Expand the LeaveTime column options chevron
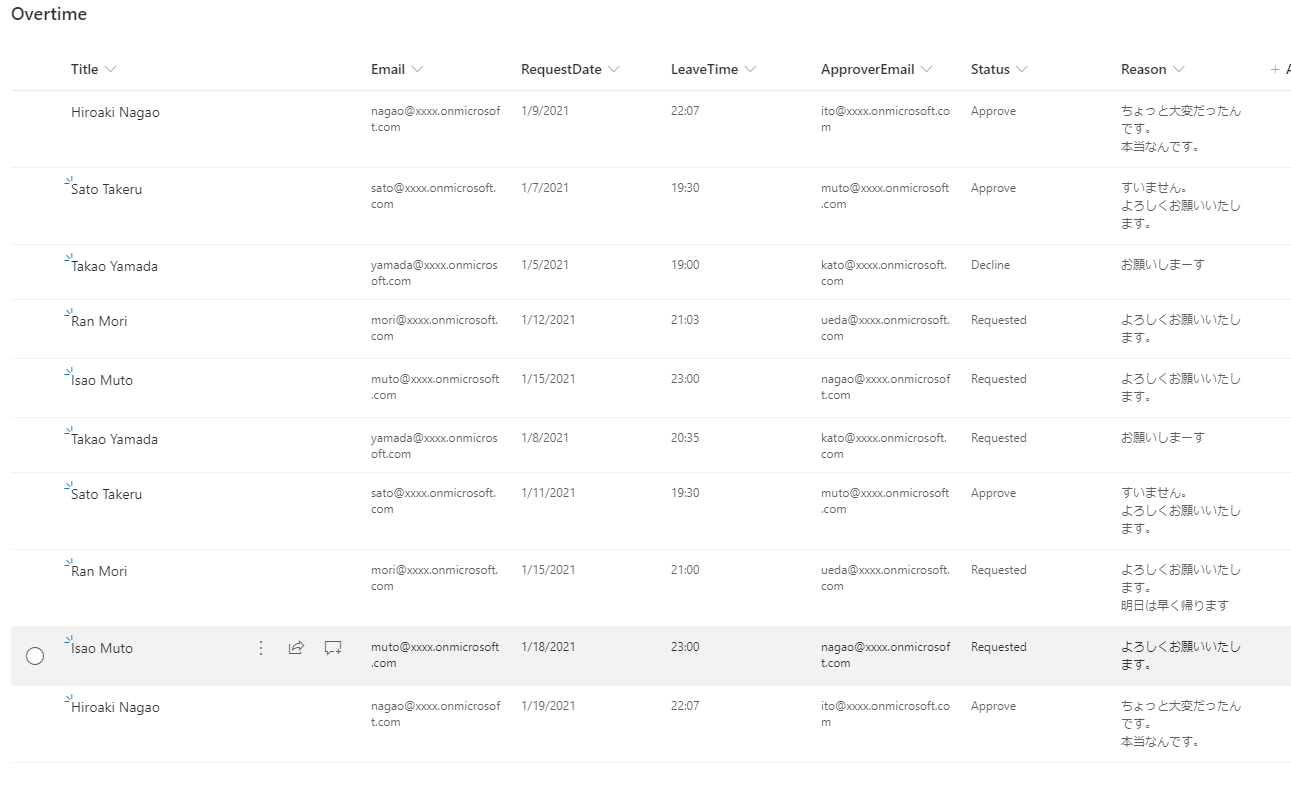The height and width of the screenshot is (791, 1291). [750, 70]
